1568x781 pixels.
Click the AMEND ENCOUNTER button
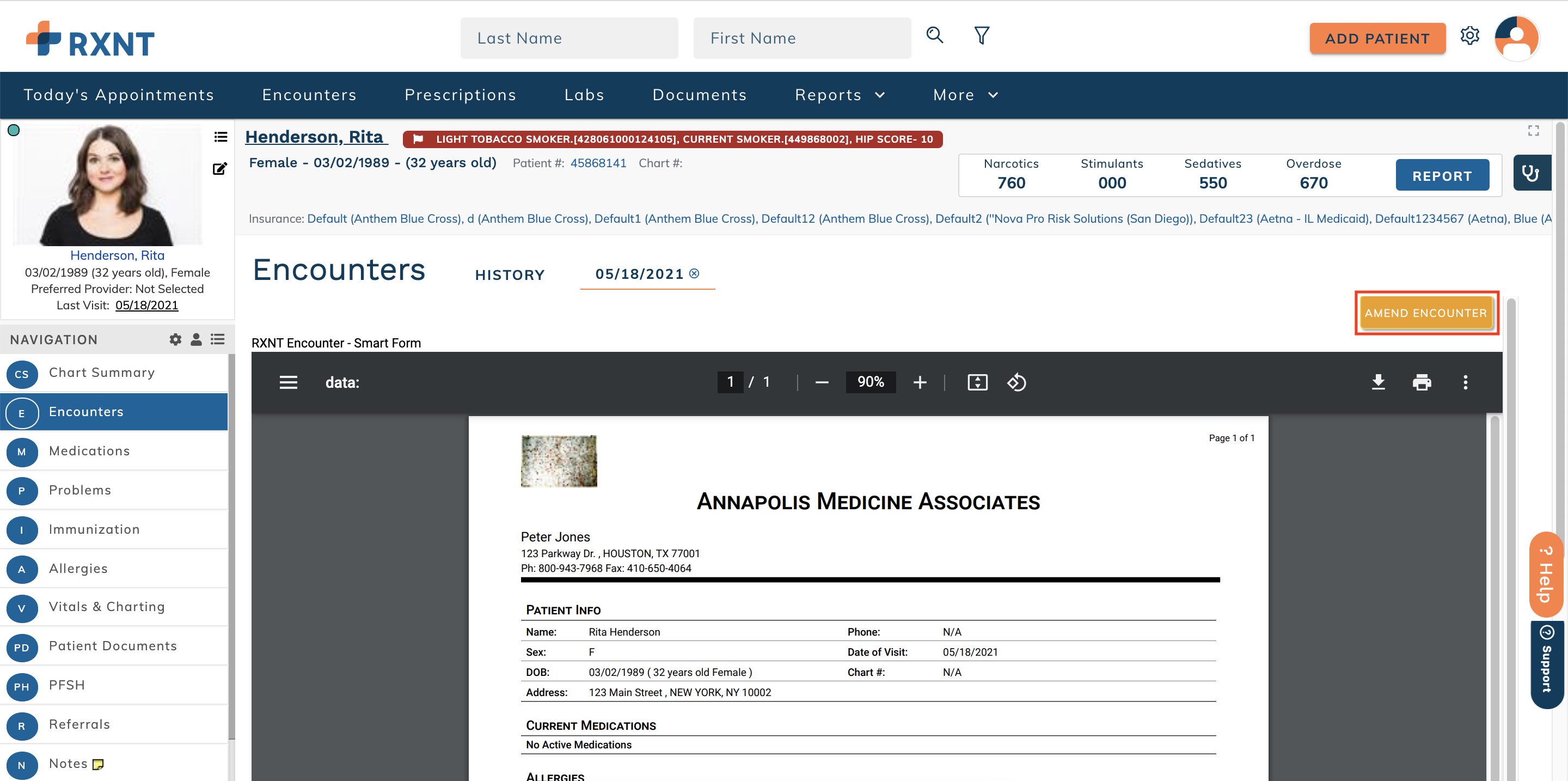1425,312
